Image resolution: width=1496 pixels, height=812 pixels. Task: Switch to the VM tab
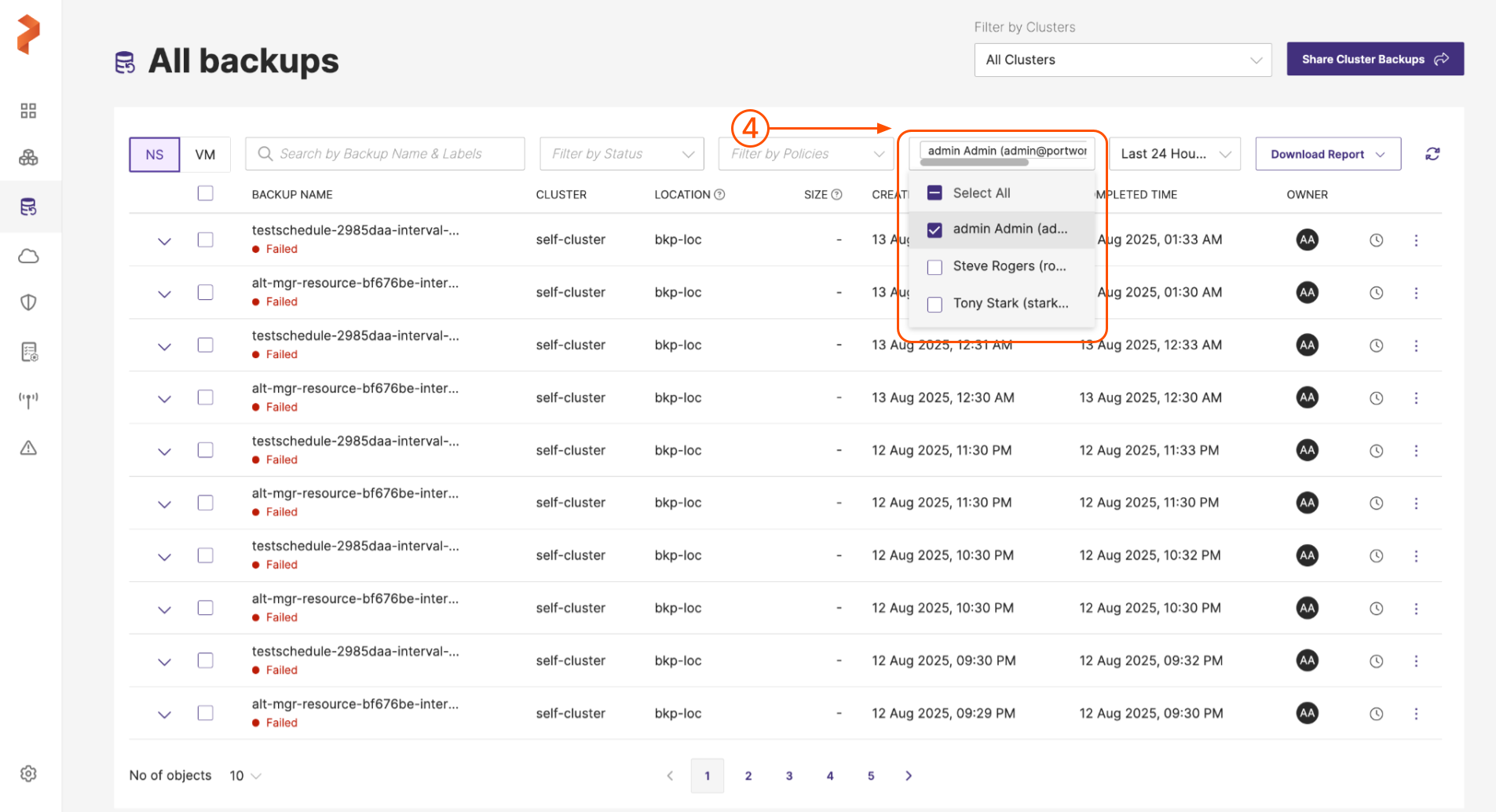pyautogui.click(x=205, y=155)
